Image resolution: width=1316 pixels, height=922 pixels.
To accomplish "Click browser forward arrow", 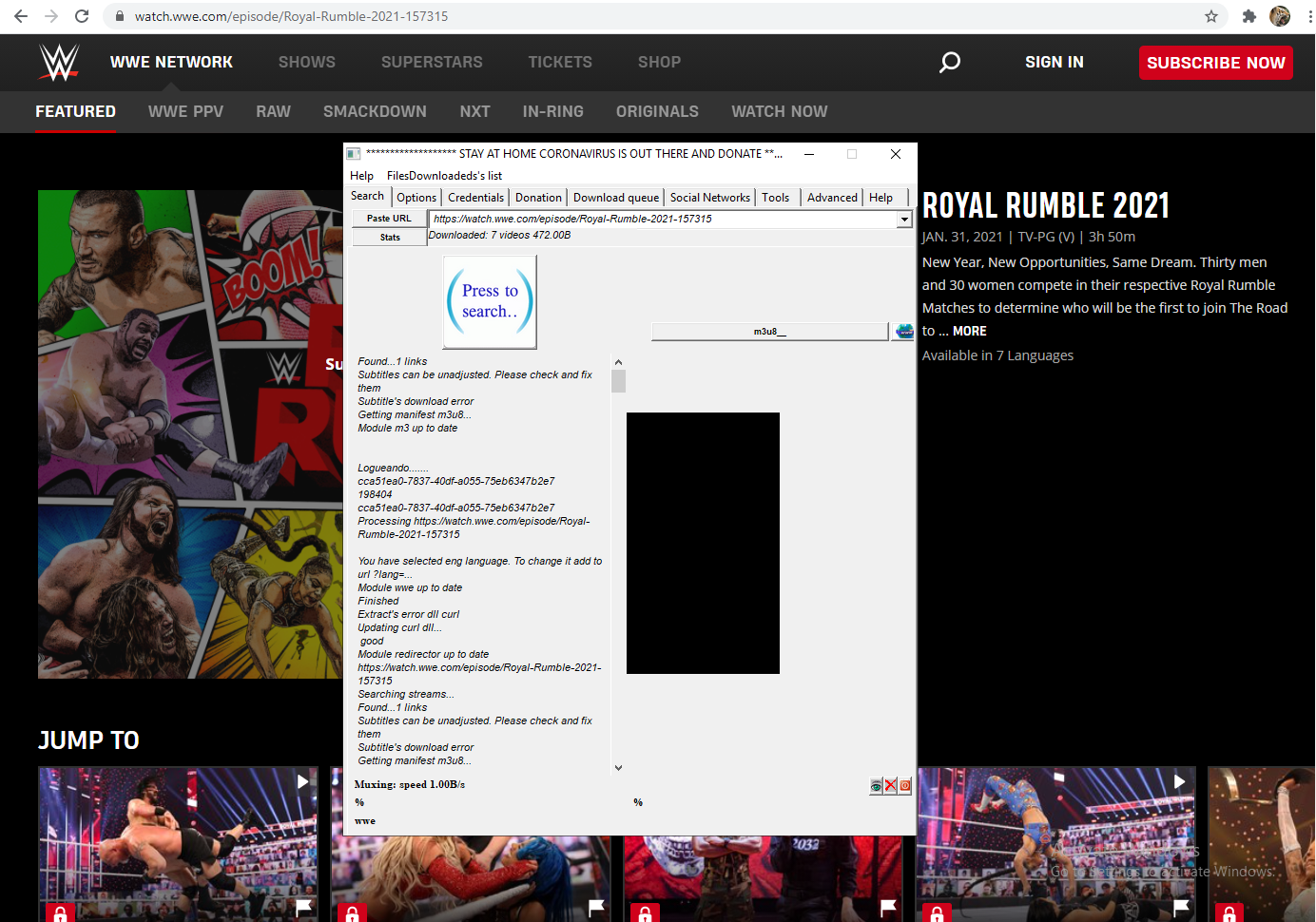I will click(x=51, y=16).
